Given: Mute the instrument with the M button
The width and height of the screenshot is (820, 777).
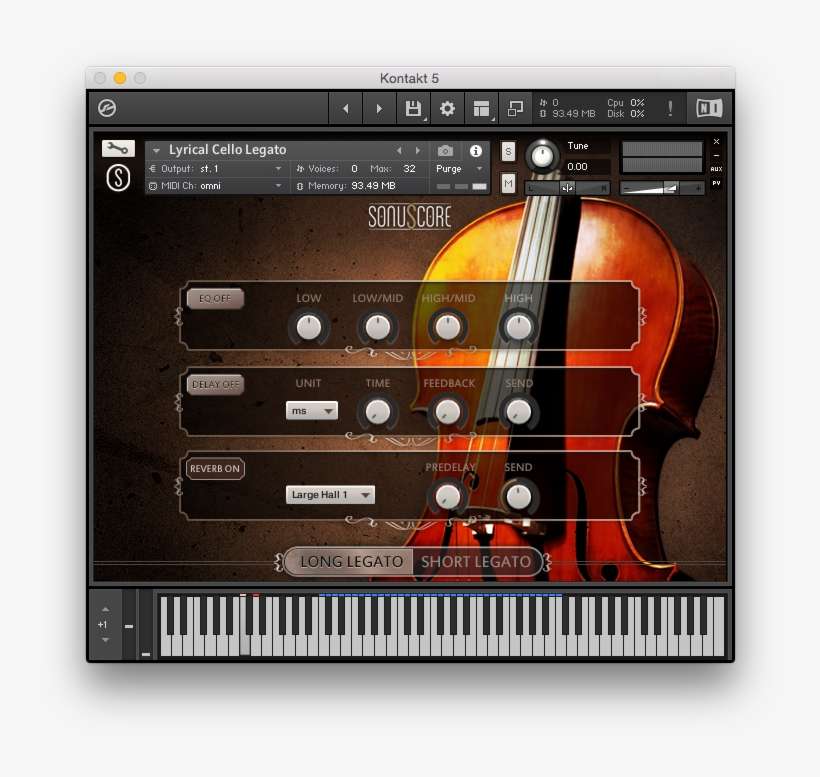Looking at the screenshot, I should coord(506,184).
